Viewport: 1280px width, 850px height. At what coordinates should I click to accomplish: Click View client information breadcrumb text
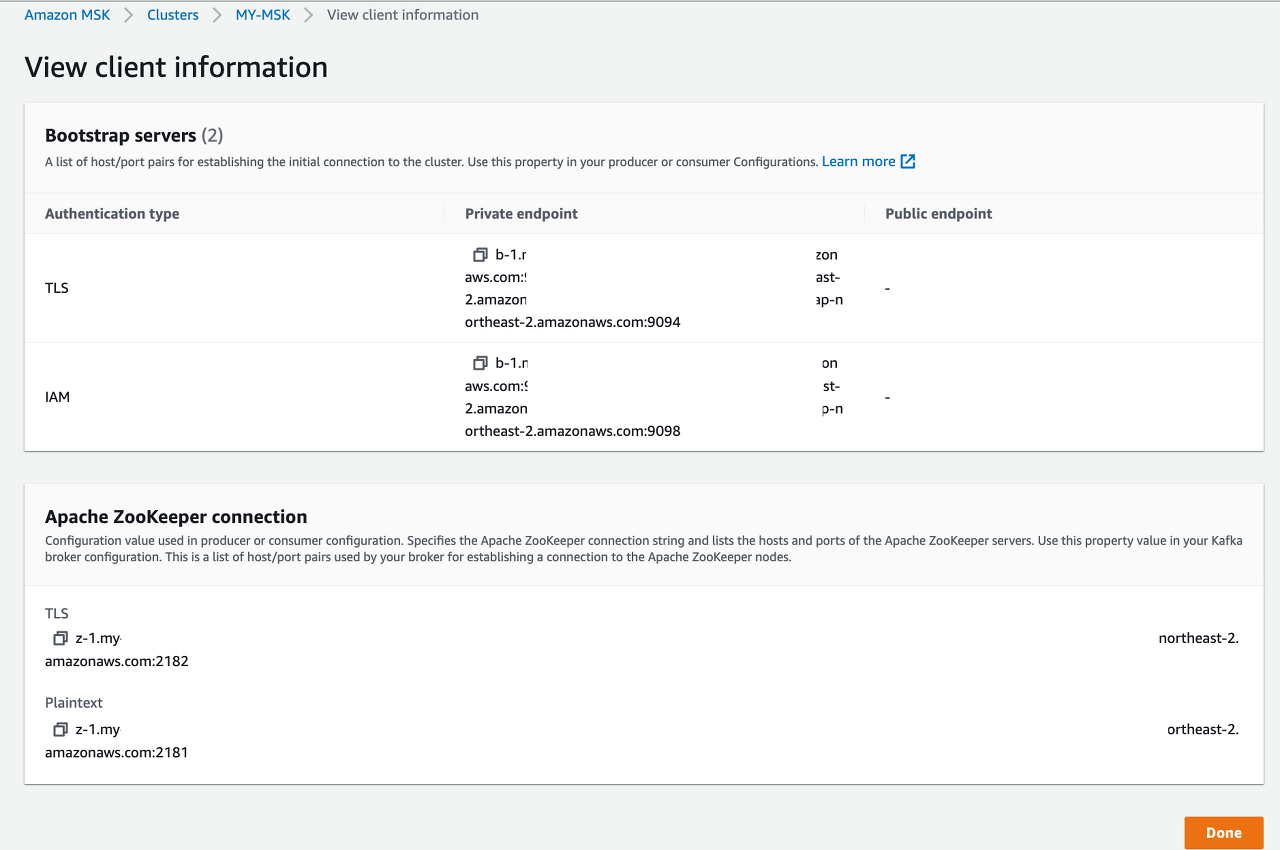pos(403,15)
